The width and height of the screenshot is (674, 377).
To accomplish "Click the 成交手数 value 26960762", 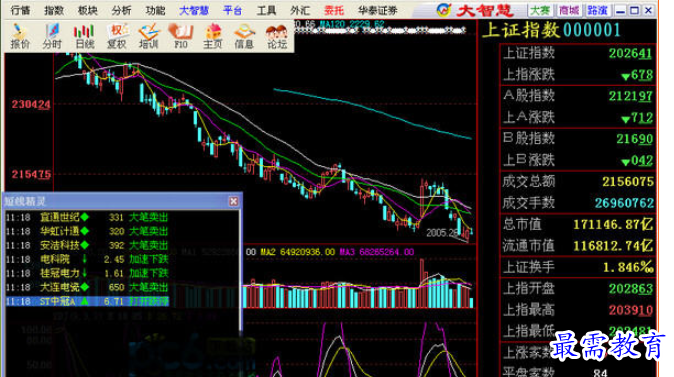I will [x=624, y=203].
